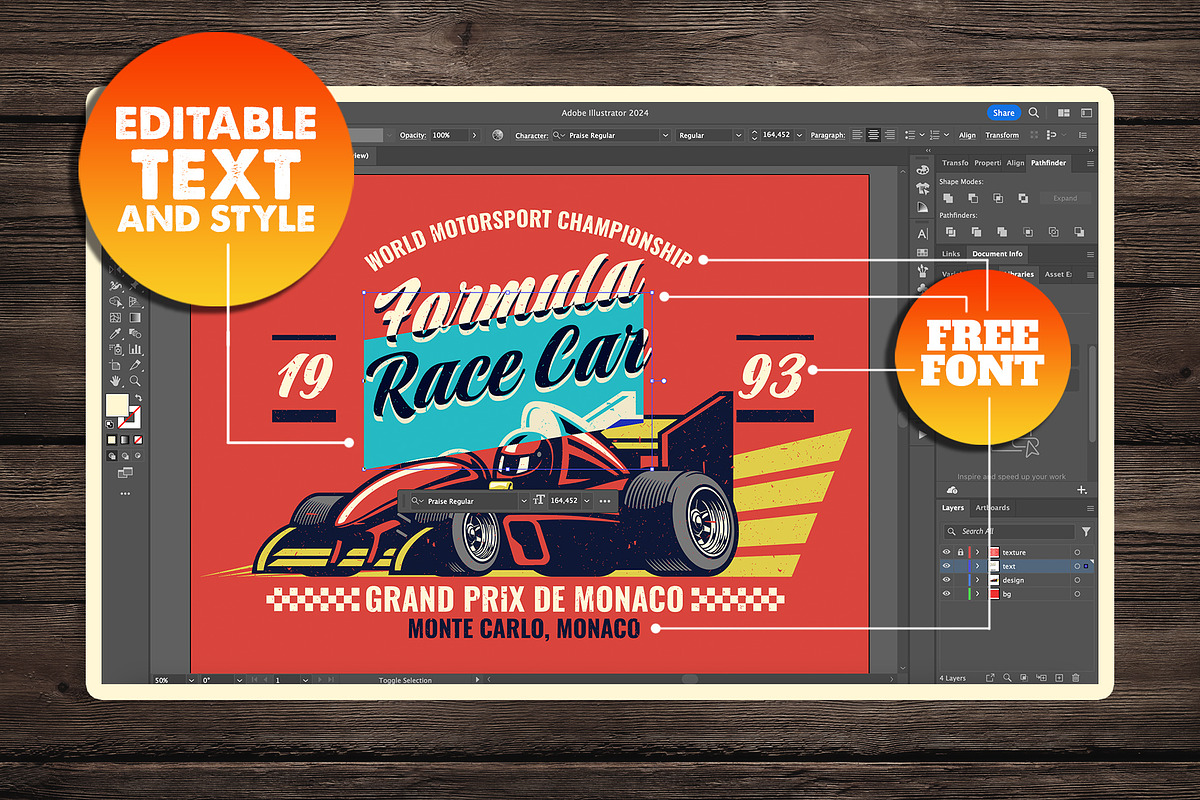Hide the texture layer
Image resolution: width=1200 pixels, height=800 pixels.
pyautogui.click(x=946, y=552)
